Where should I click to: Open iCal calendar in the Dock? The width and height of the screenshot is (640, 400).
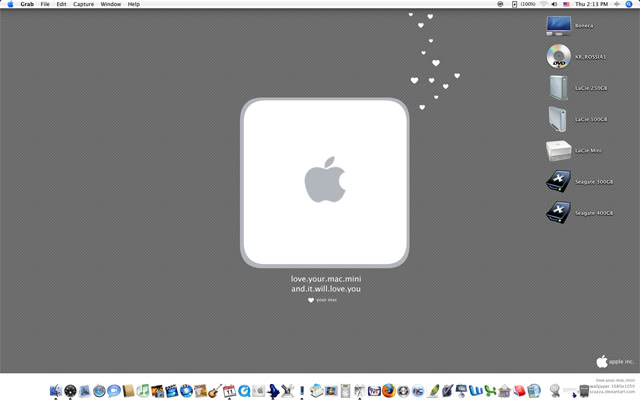coord(229,391)
